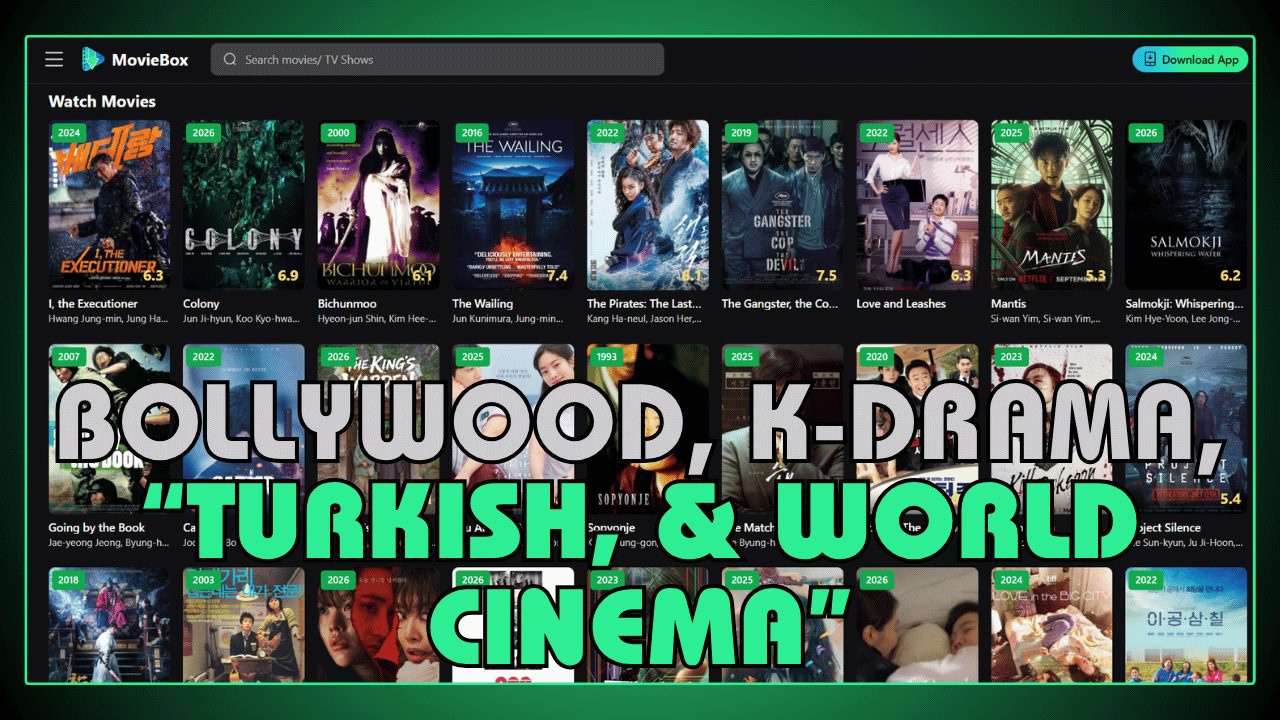
Task: Click the 'Mantis' title text
Action: pos(1009,303)
